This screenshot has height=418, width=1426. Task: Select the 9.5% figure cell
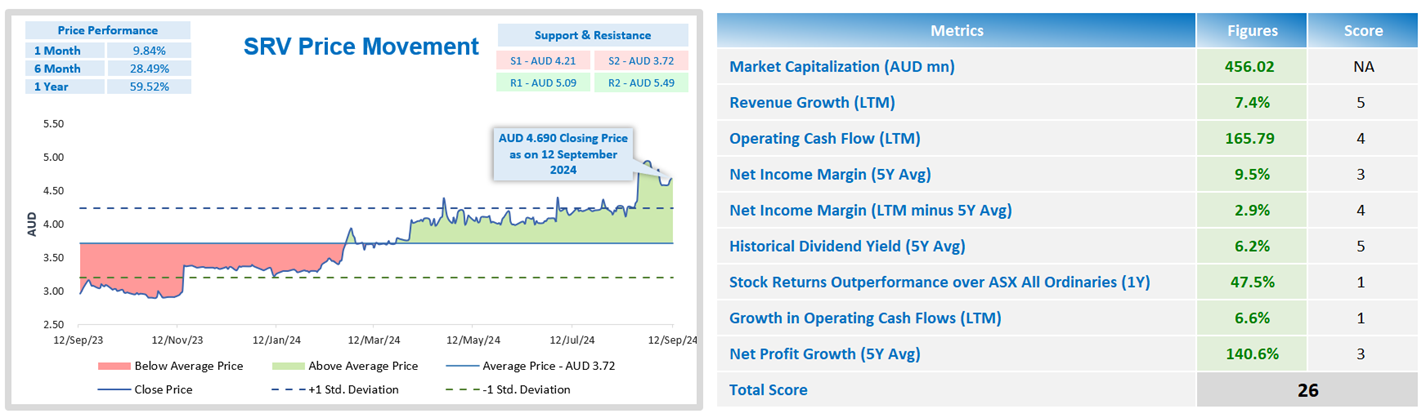(x=1251, y=175)
